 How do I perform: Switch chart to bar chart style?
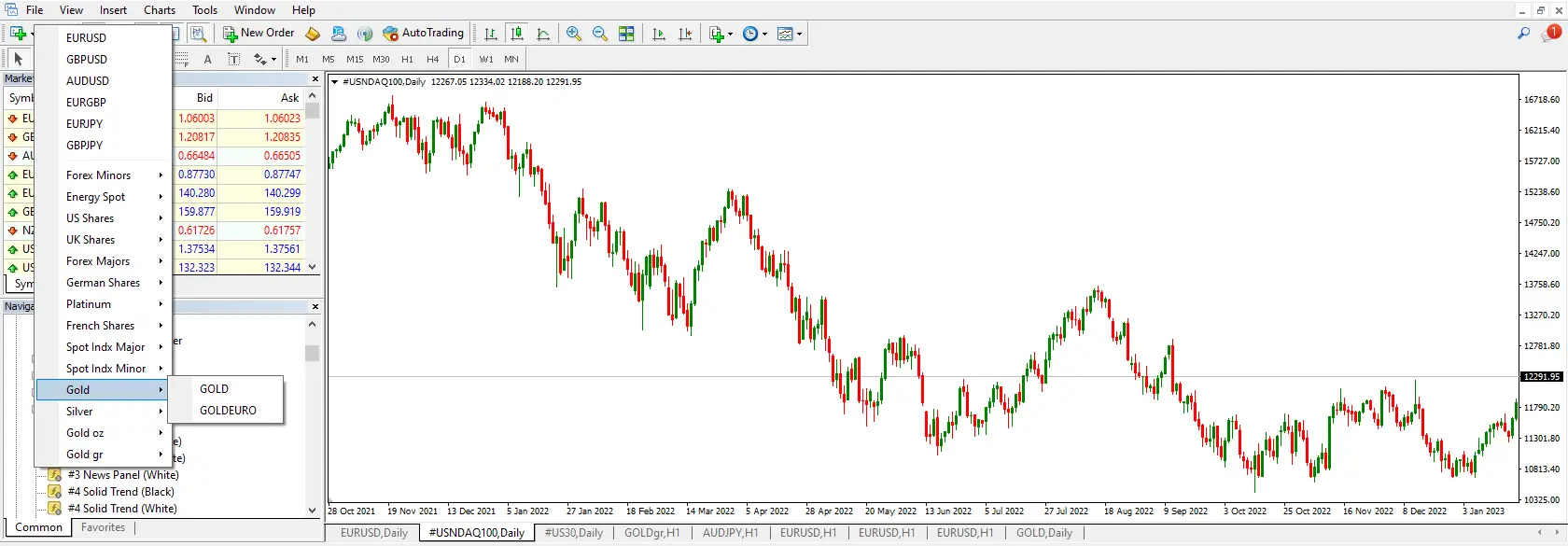click(491, 34)
